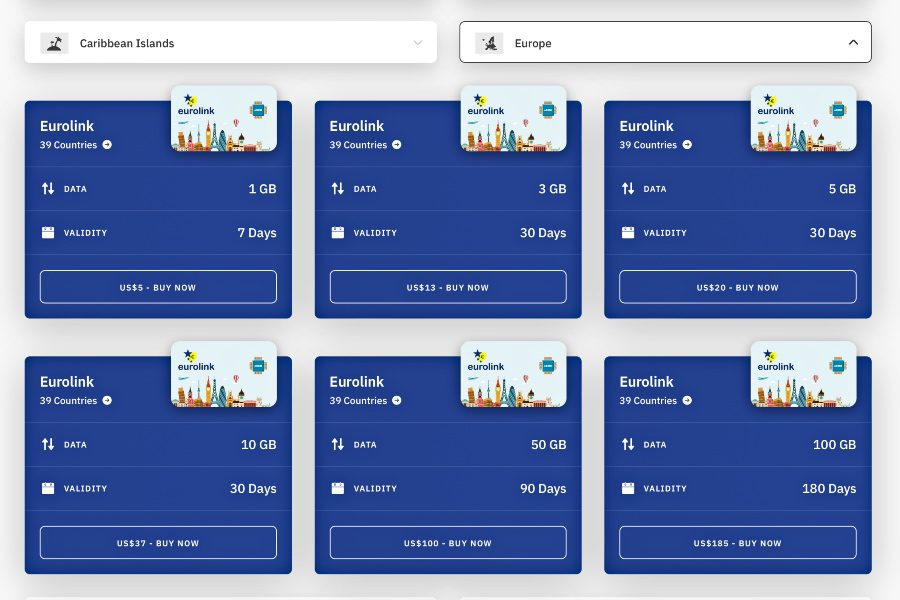The width and height of the screenshot is (900, 600).
Task: Click the '10 GB' data value
Action: coord(259,444)
